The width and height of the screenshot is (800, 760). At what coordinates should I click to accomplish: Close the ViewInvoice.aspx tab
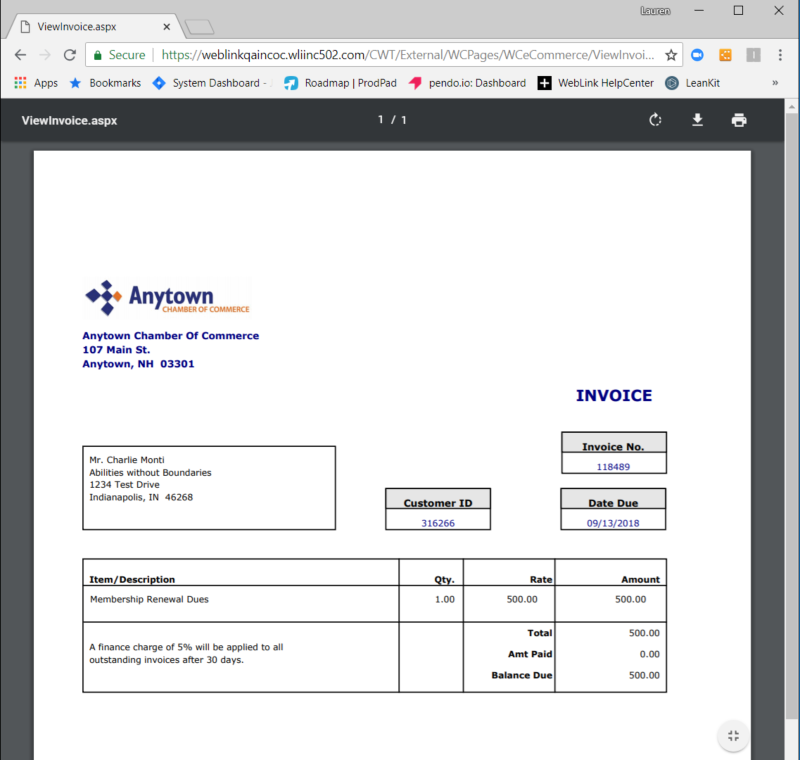pyautogui.click(x=166, y=27)
